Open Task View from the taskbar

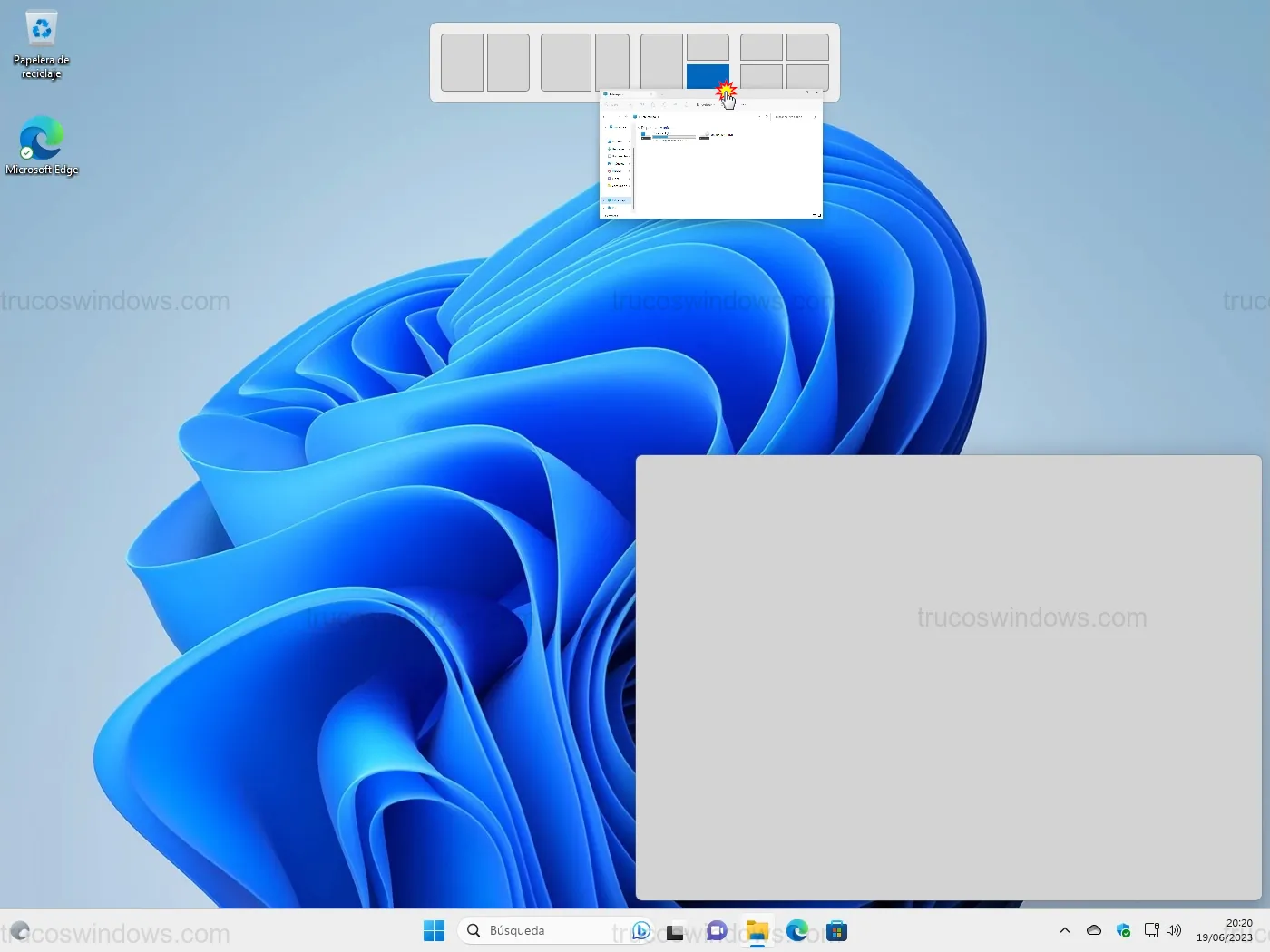675,931
